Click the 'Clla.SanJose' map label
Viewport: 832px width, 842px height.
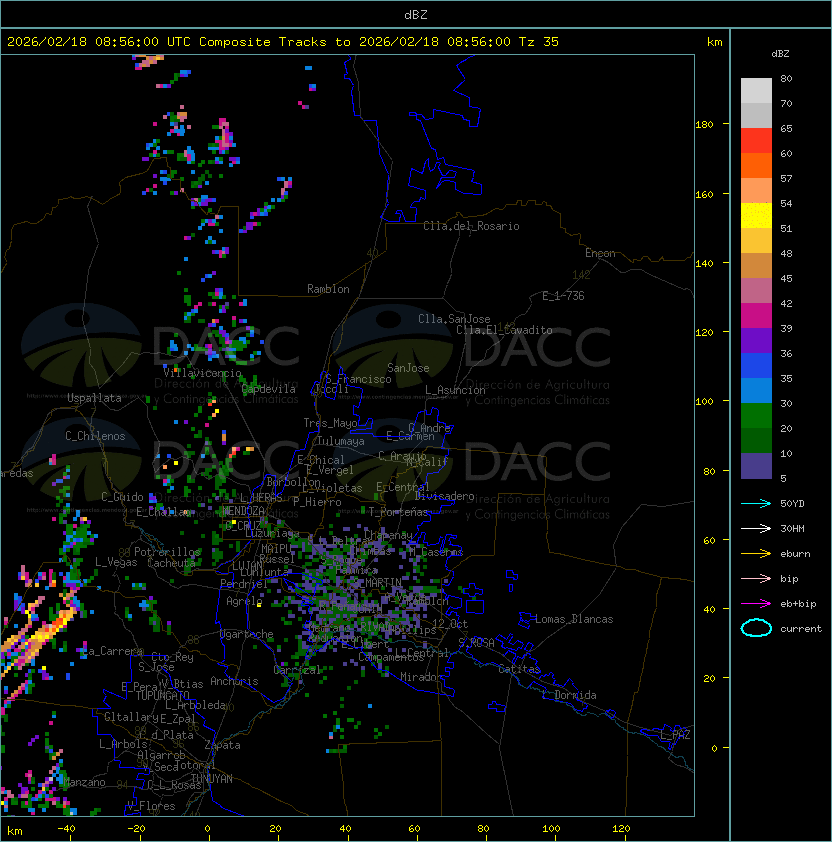pyautogui.click(x=454, y=319)
